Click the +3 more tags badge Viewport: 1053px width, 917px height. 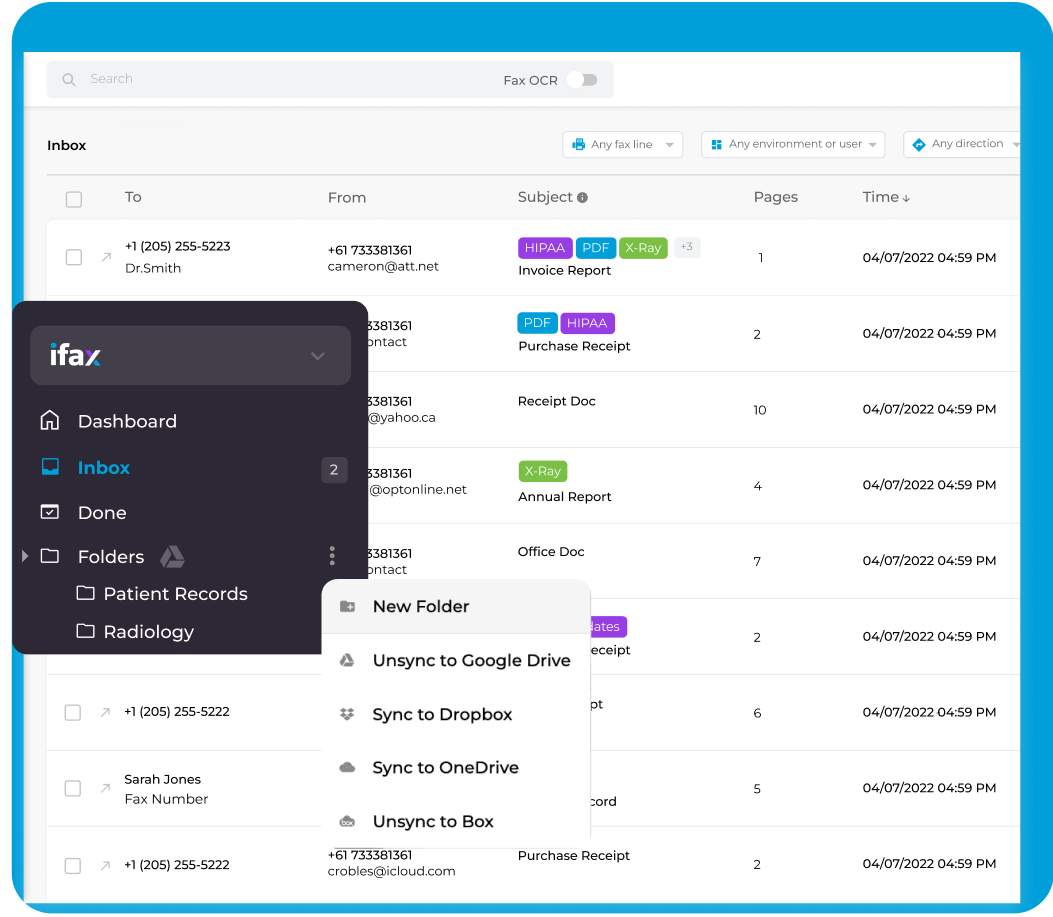[686, 247]
